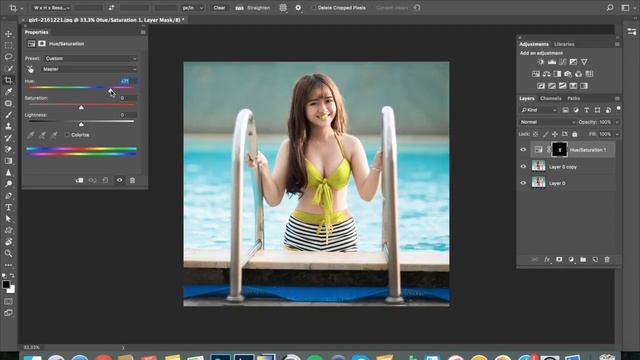Add a Photo Filter adjustment
The width and height of the screenshot is (640, 360).
point(568,74)
